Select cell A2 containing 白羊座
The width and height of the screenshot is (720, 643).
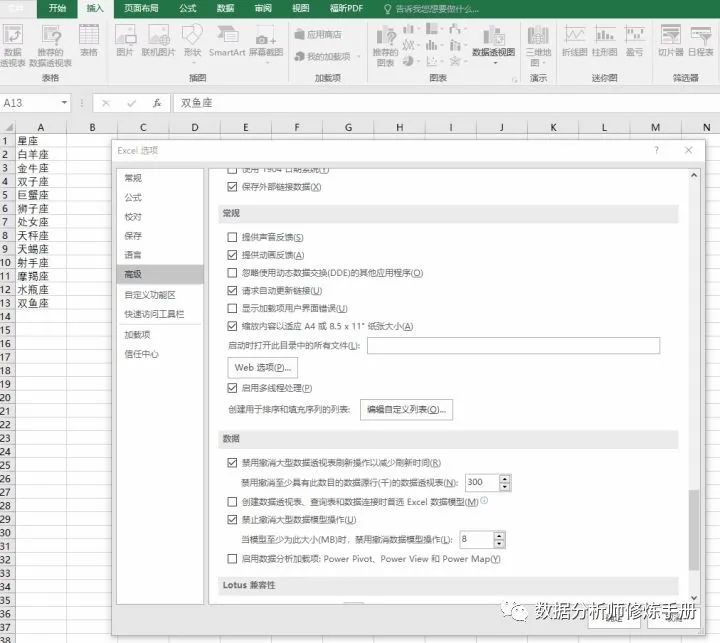41,155
